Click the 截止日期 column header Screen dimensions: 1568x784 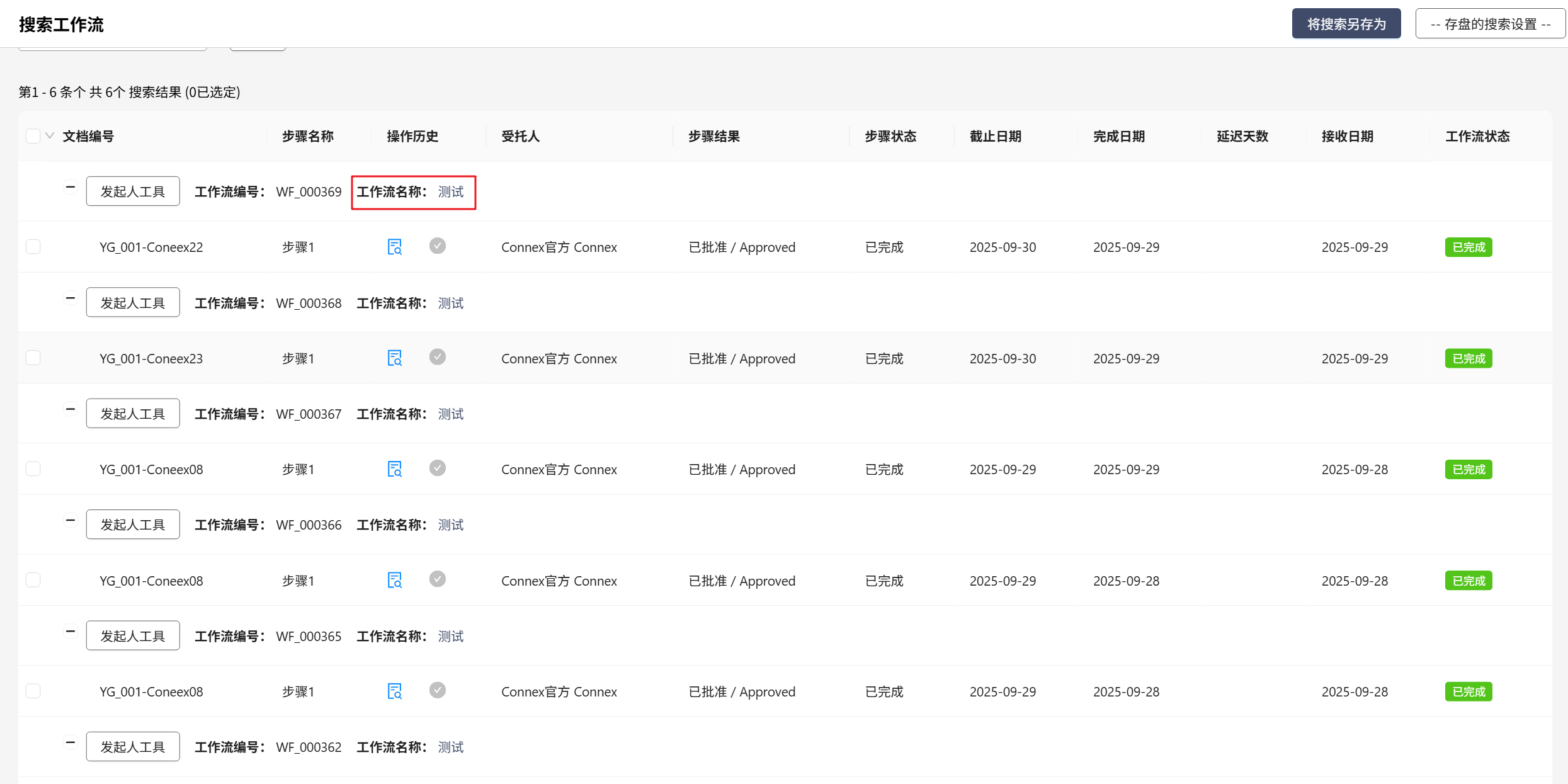point(995,136)
